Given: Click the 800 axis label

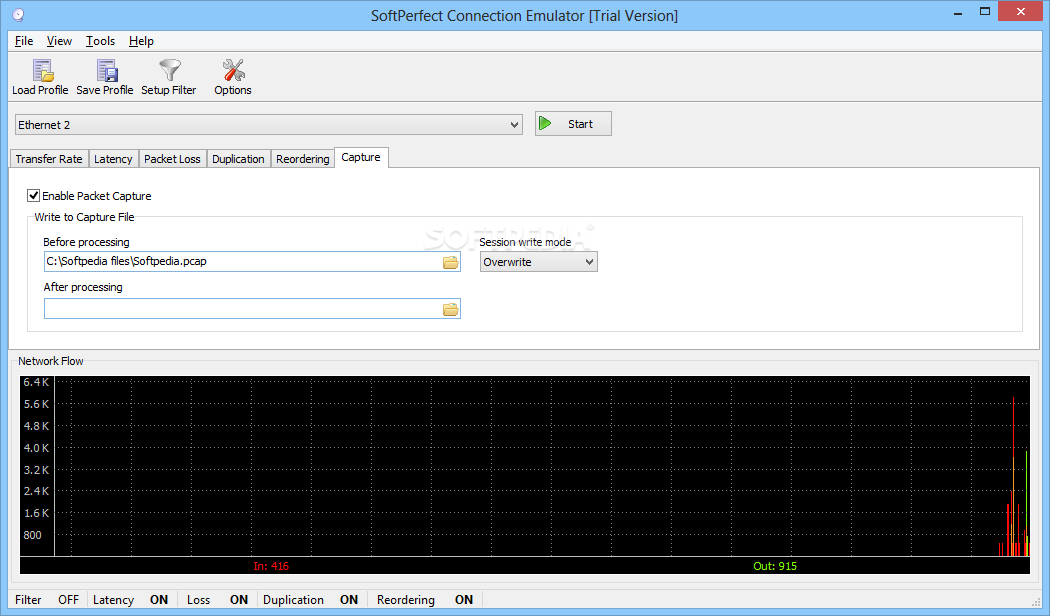Looking at the screenshot, I should pos(32,535).
